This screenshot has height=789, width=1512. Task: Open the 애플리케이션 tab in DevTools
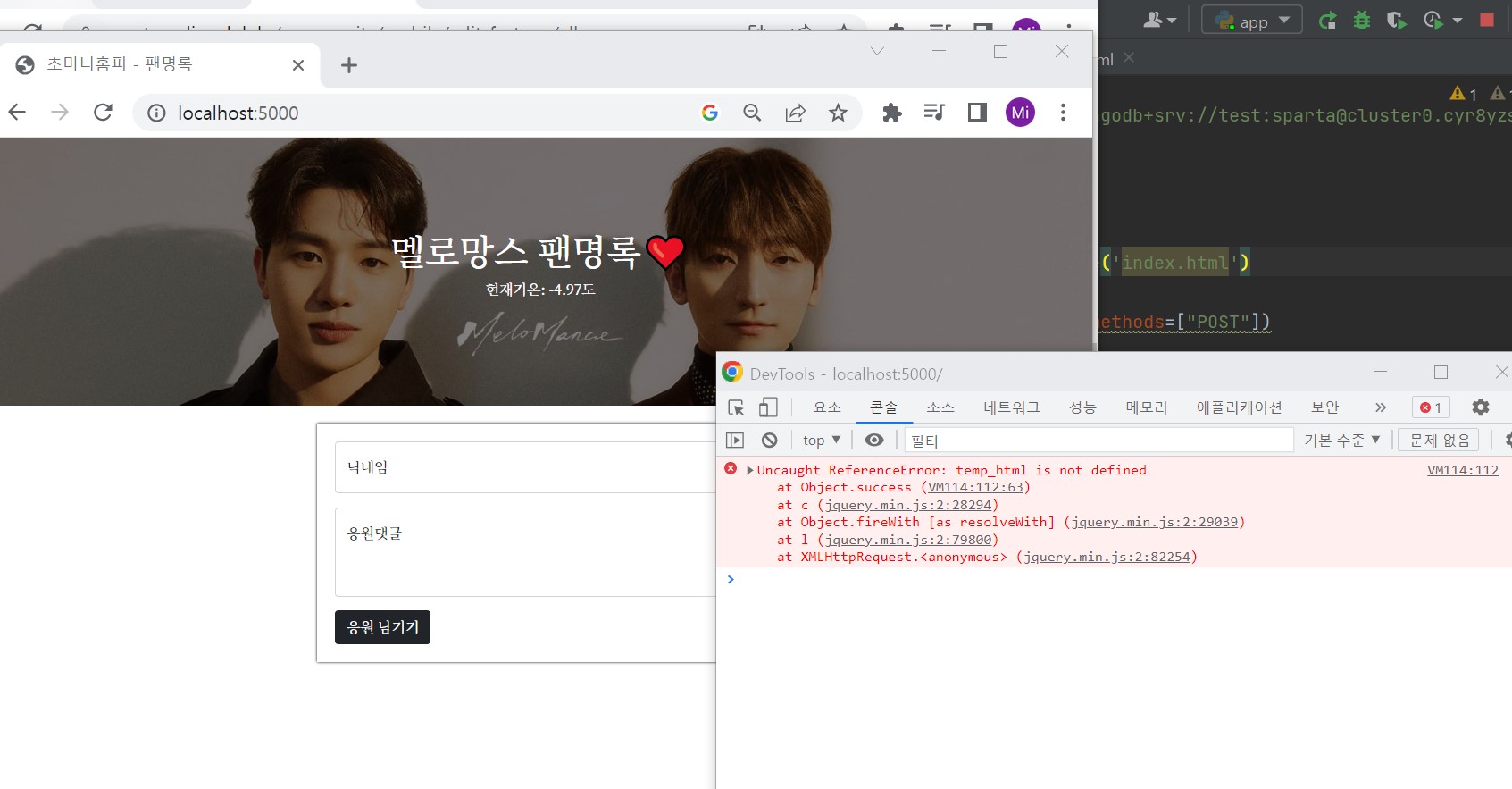pos(1239,407)
